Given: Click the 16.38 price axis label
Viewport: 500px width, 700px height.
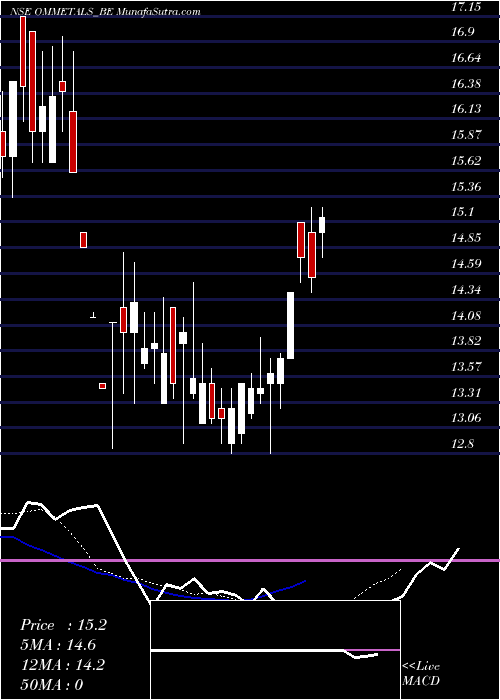Looking at the screenshot, I should [466, 83].
